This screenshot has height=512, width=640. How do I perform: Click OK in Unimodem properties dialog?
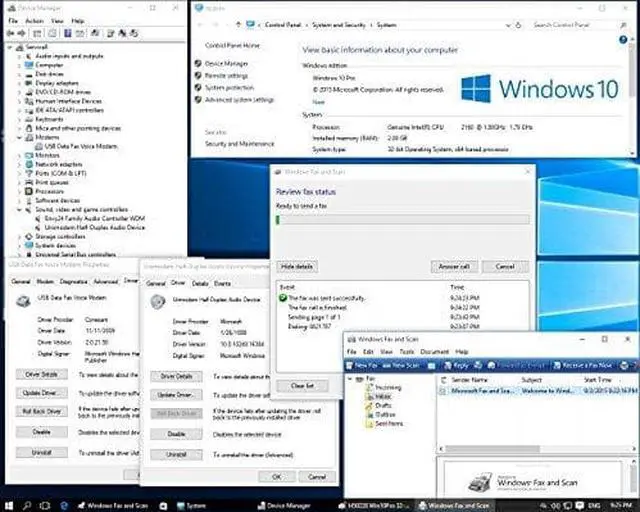[x=277, y=476]
